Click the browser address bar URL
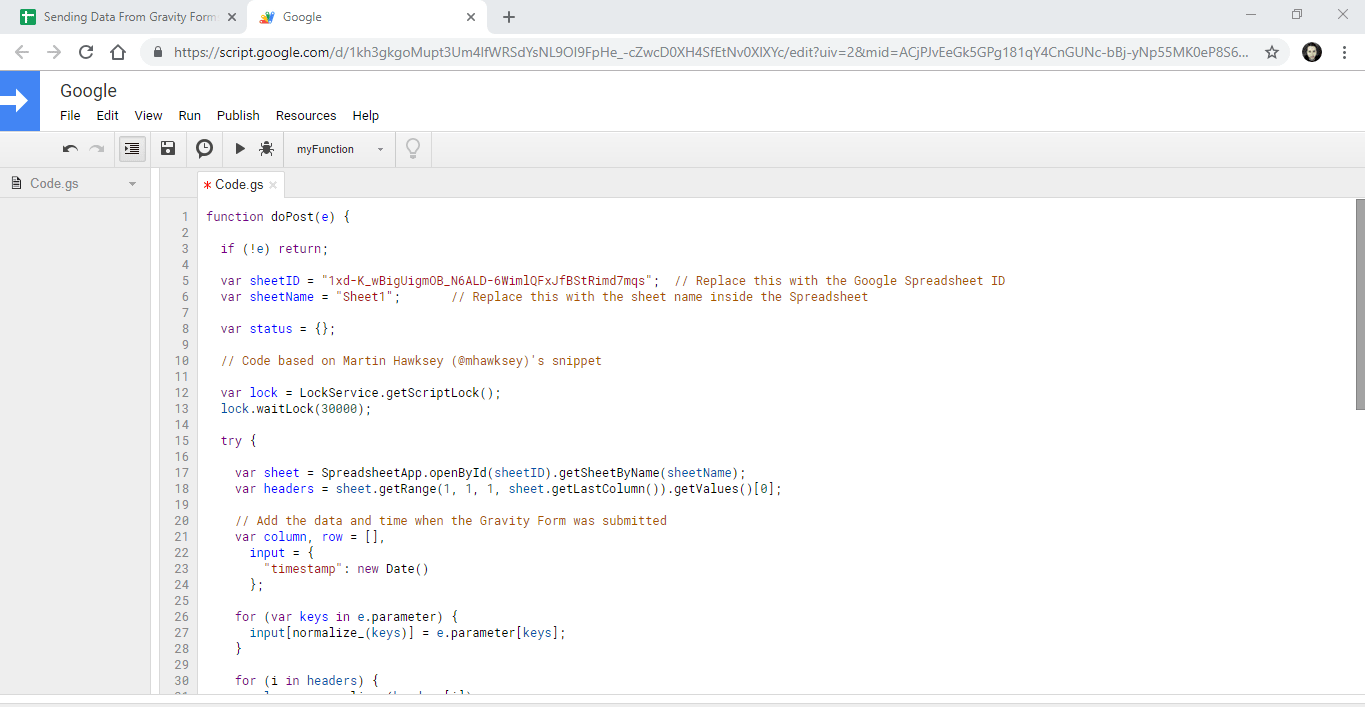 click(x=711, y=52)
